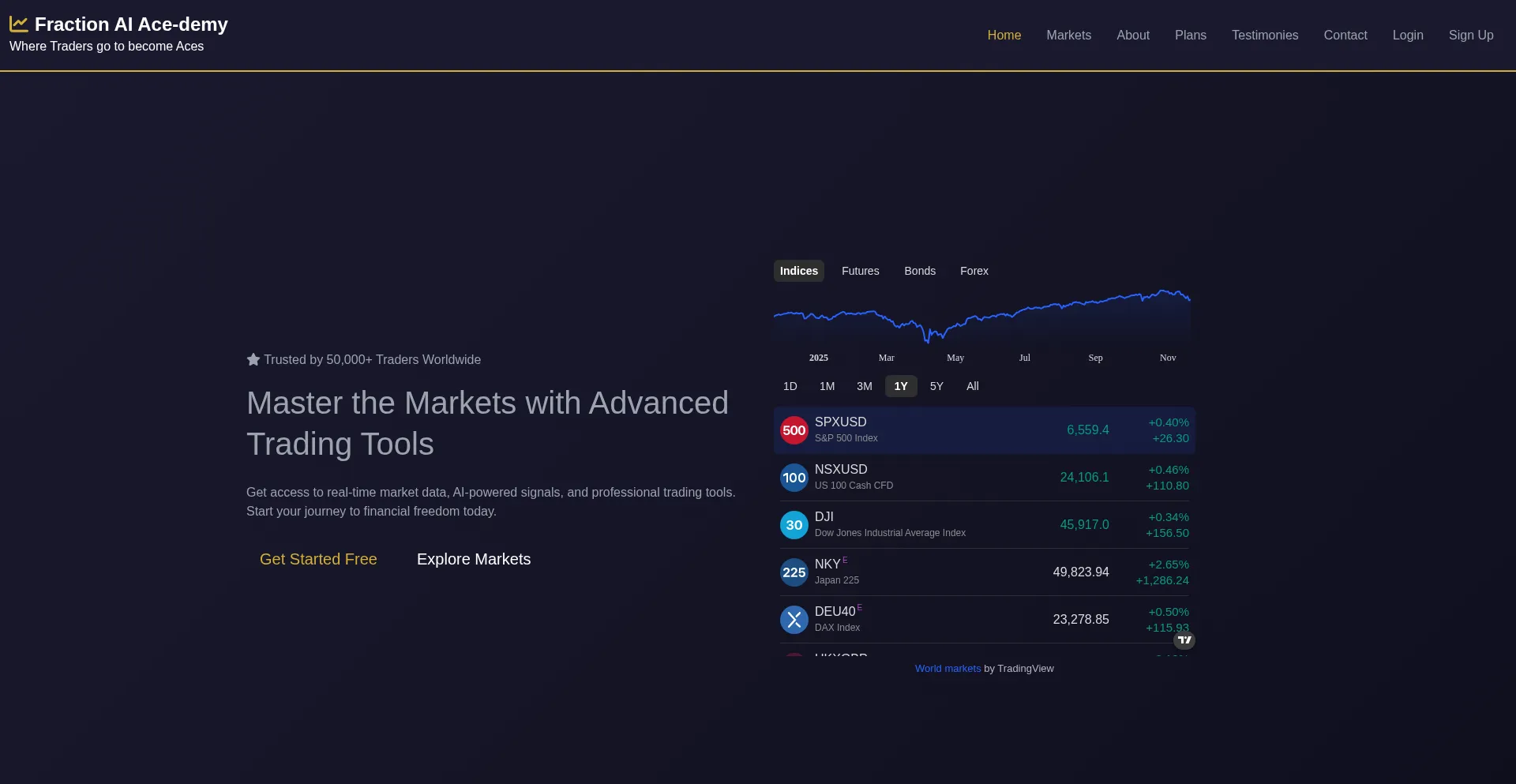Click the Fraction AI chart logo icon

point(19,24)
